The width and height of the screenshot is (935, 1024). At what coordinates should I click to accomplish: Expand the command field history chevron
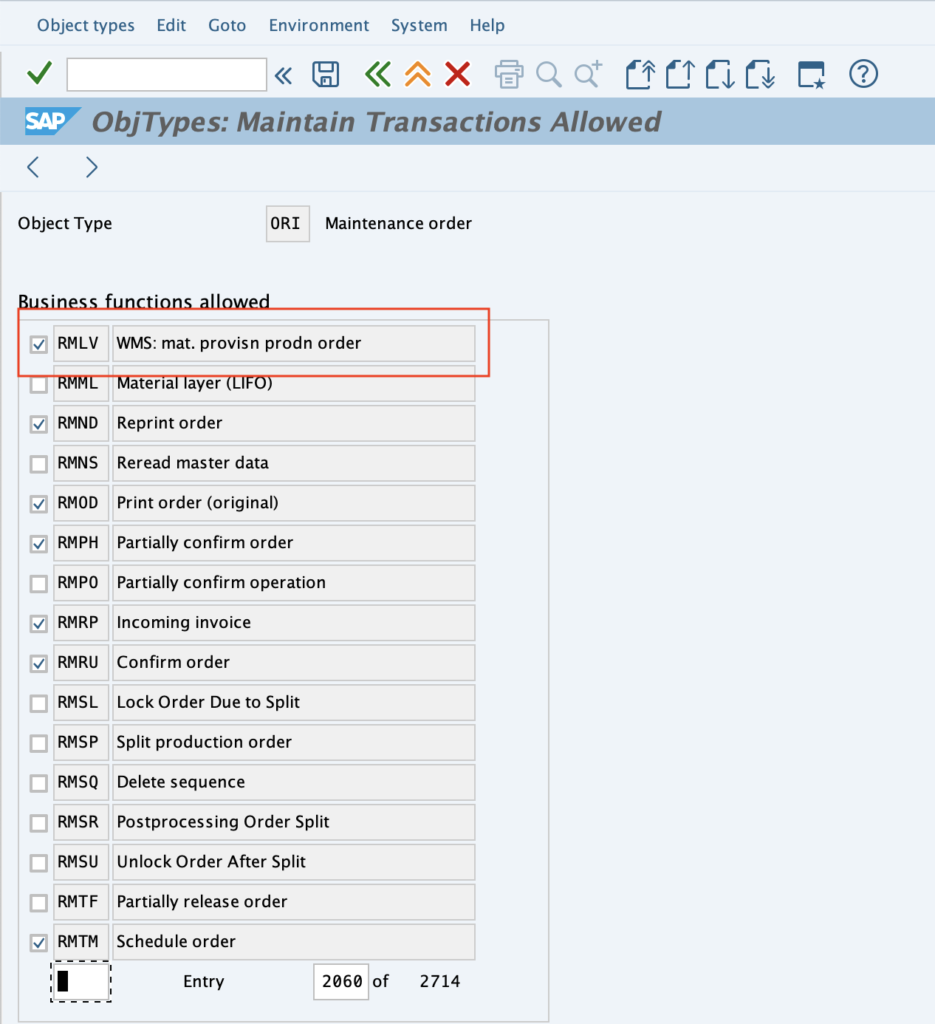[x=283, y=74]
